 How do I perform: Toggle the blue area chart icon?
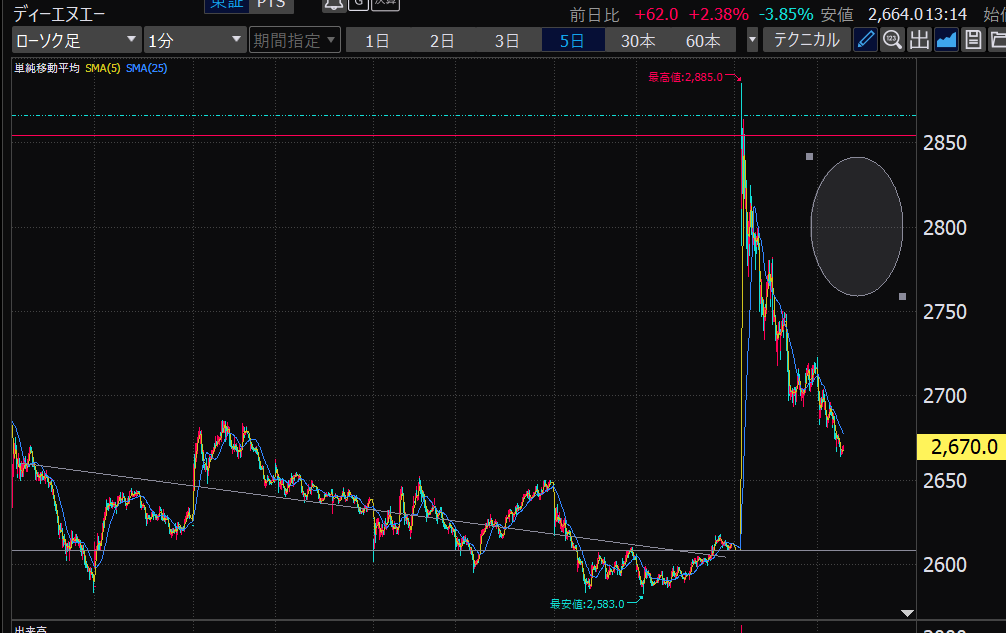click(946, 41)
